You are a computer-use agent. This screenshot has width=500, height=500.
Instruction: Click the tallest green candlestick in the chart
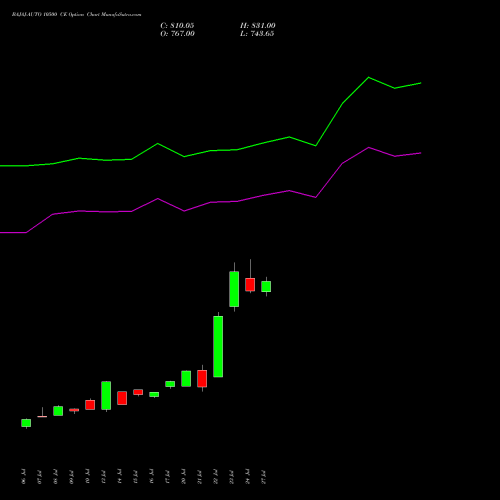tap(218, 346)
